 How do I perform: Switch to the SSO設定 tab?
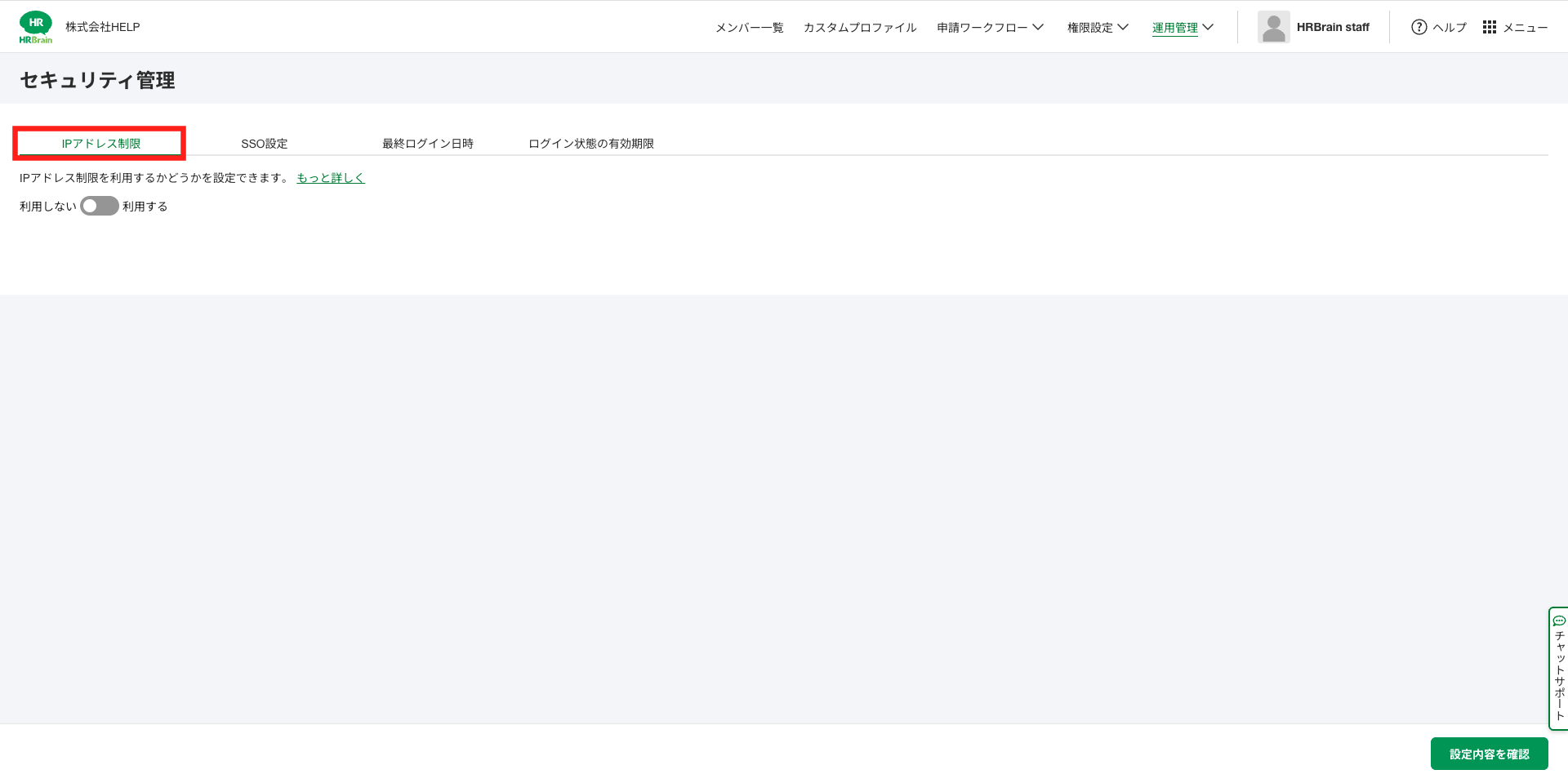coord(265,143)
